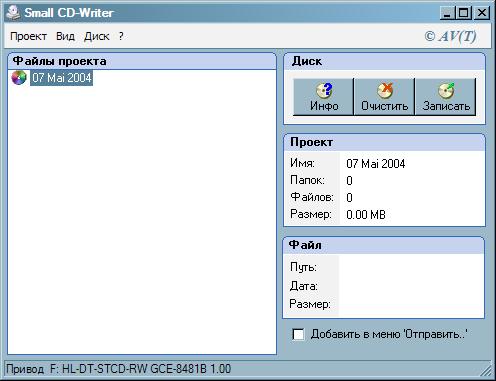Click the drive name HL-DT-STCD-RW in status bar

point(106,369)
